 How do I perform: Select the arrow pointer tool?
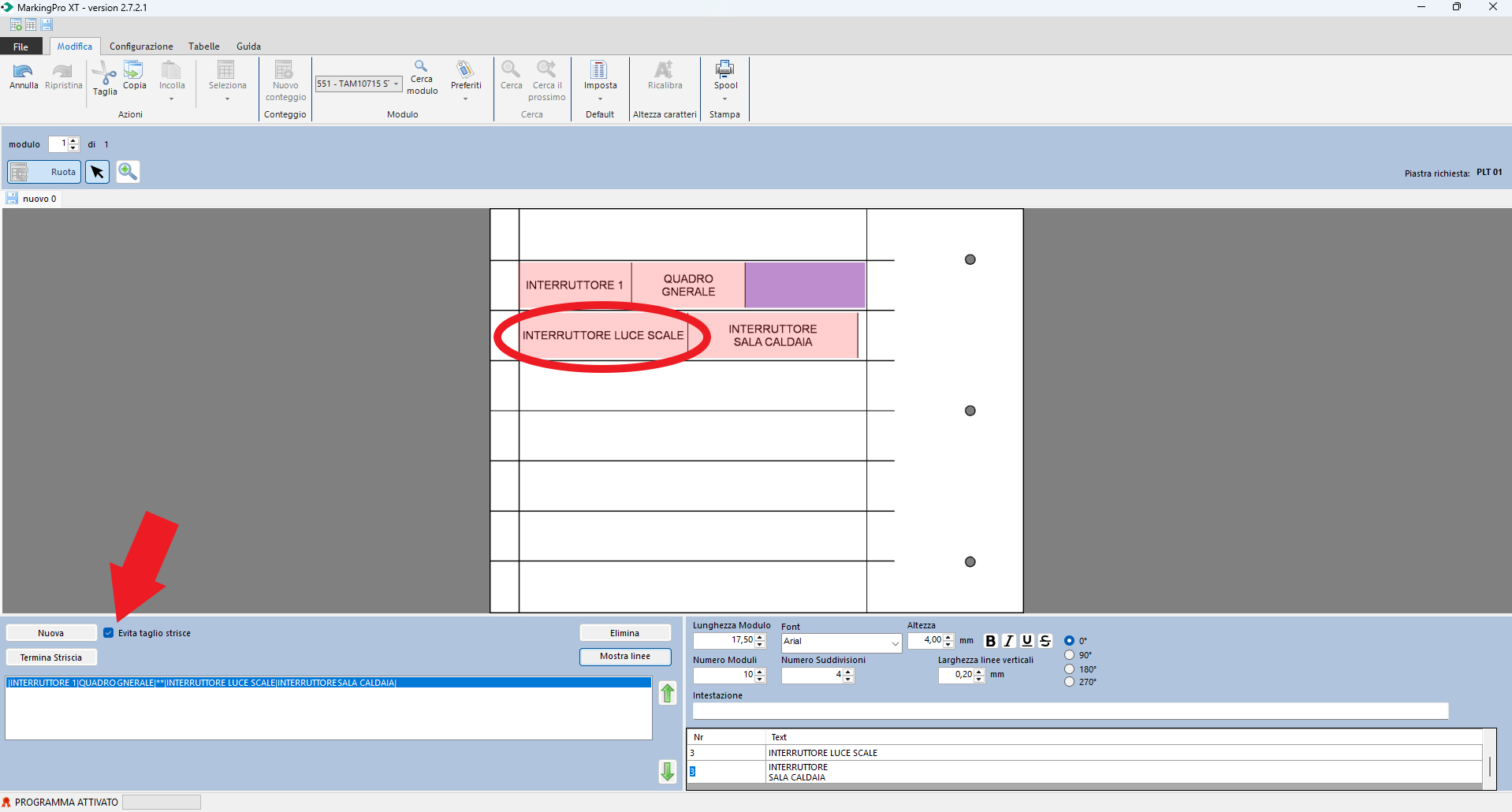tap(97, 172)
